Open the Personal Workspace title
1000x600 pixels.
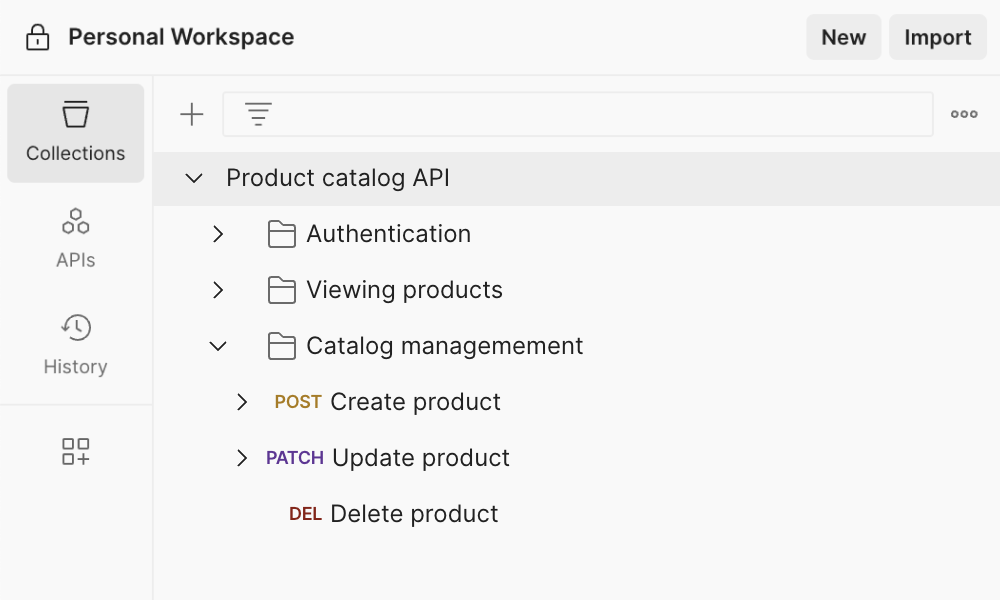pos(180,36)
